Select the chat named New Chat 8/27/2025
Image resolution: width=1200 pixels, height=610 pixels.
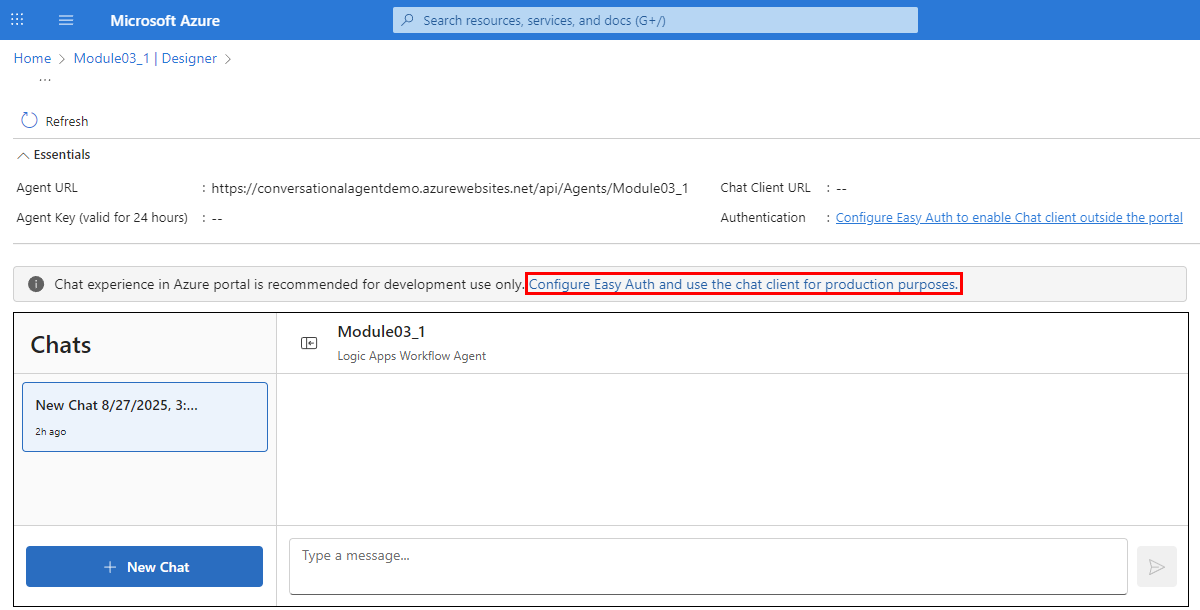pos(144,416)
